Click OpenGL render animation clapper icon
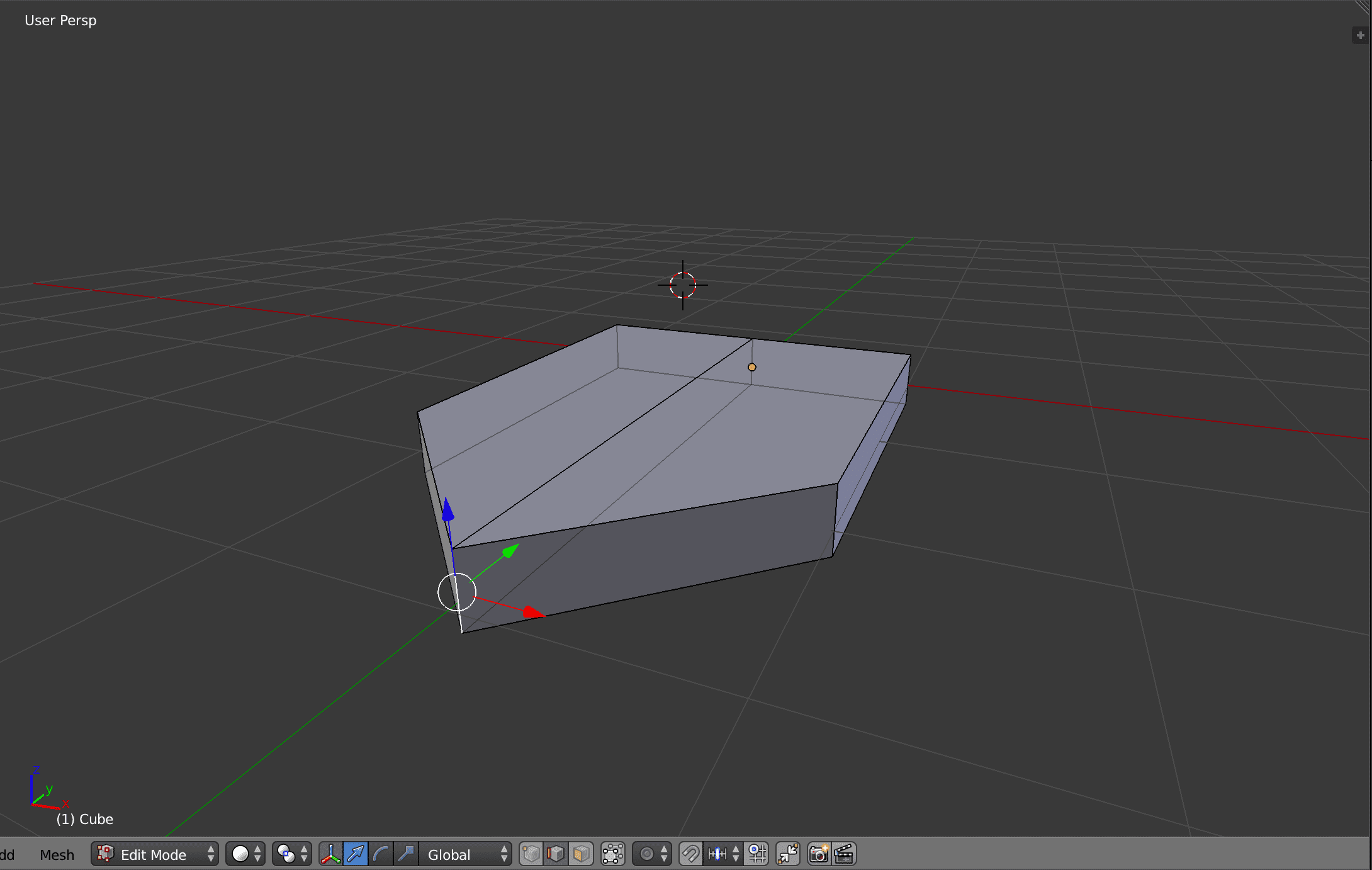Image resolution: width=1372 pixels, height=870 pixels. tap(844, 854)
